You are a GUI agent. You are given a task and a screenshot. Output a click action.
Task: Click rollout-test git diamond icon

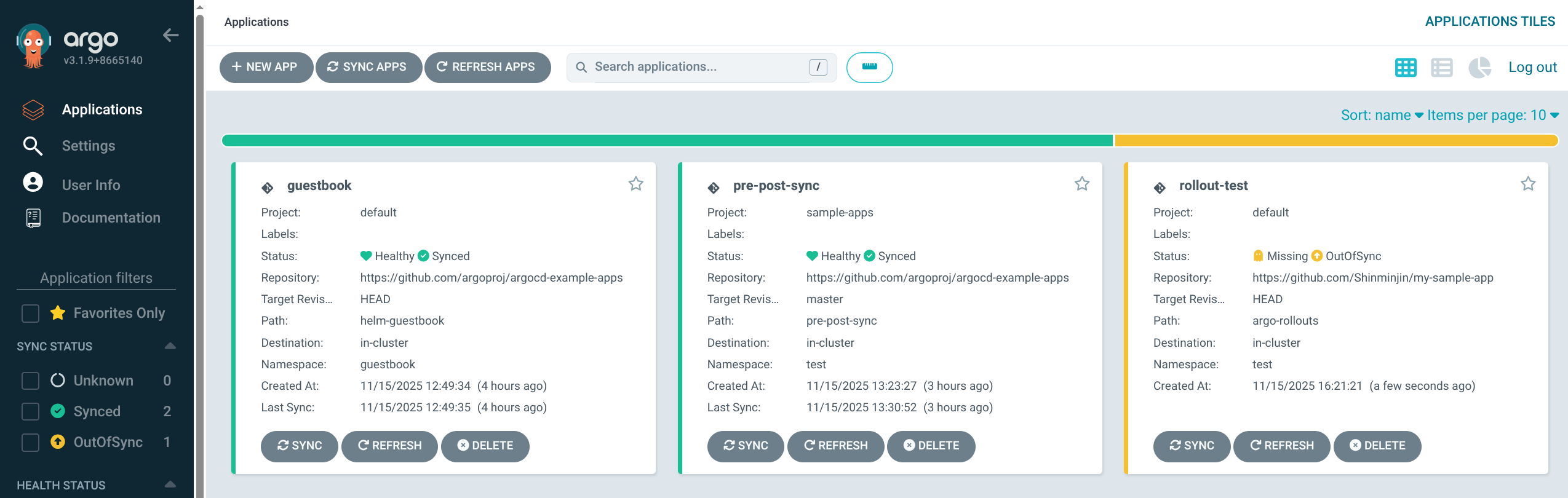[x=1160, y=188]
